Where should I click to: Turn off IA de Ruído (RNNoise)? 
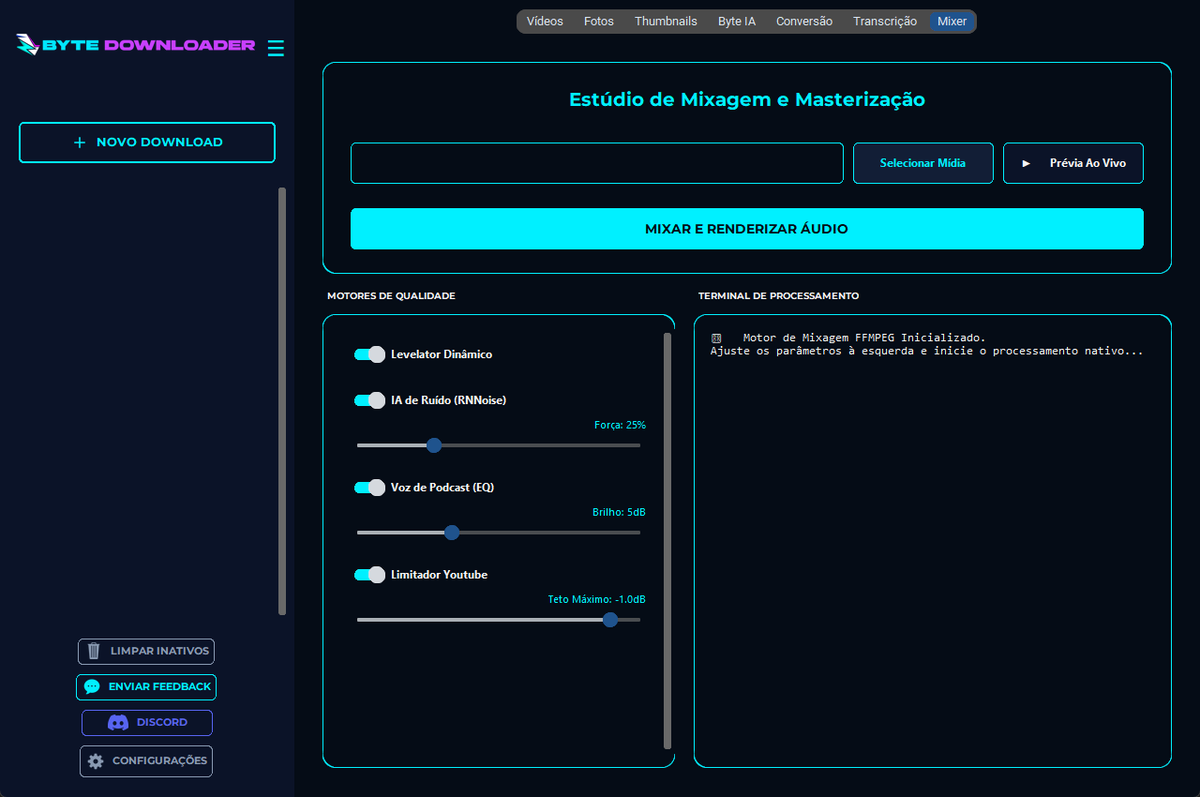click(x=370, y=400)
